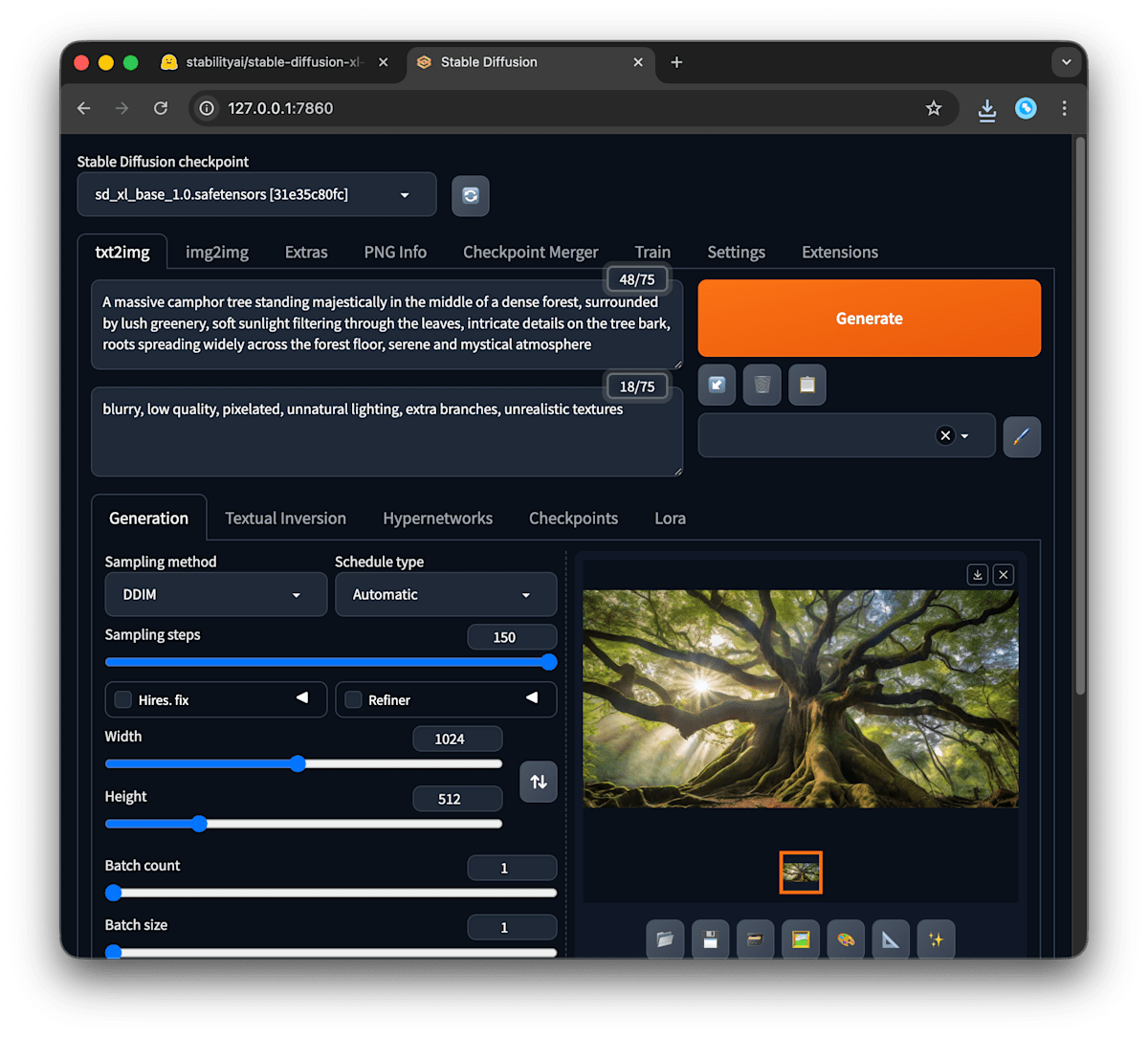
Task: Open the Checkpoint Merger tab
Action: (531, 252)
